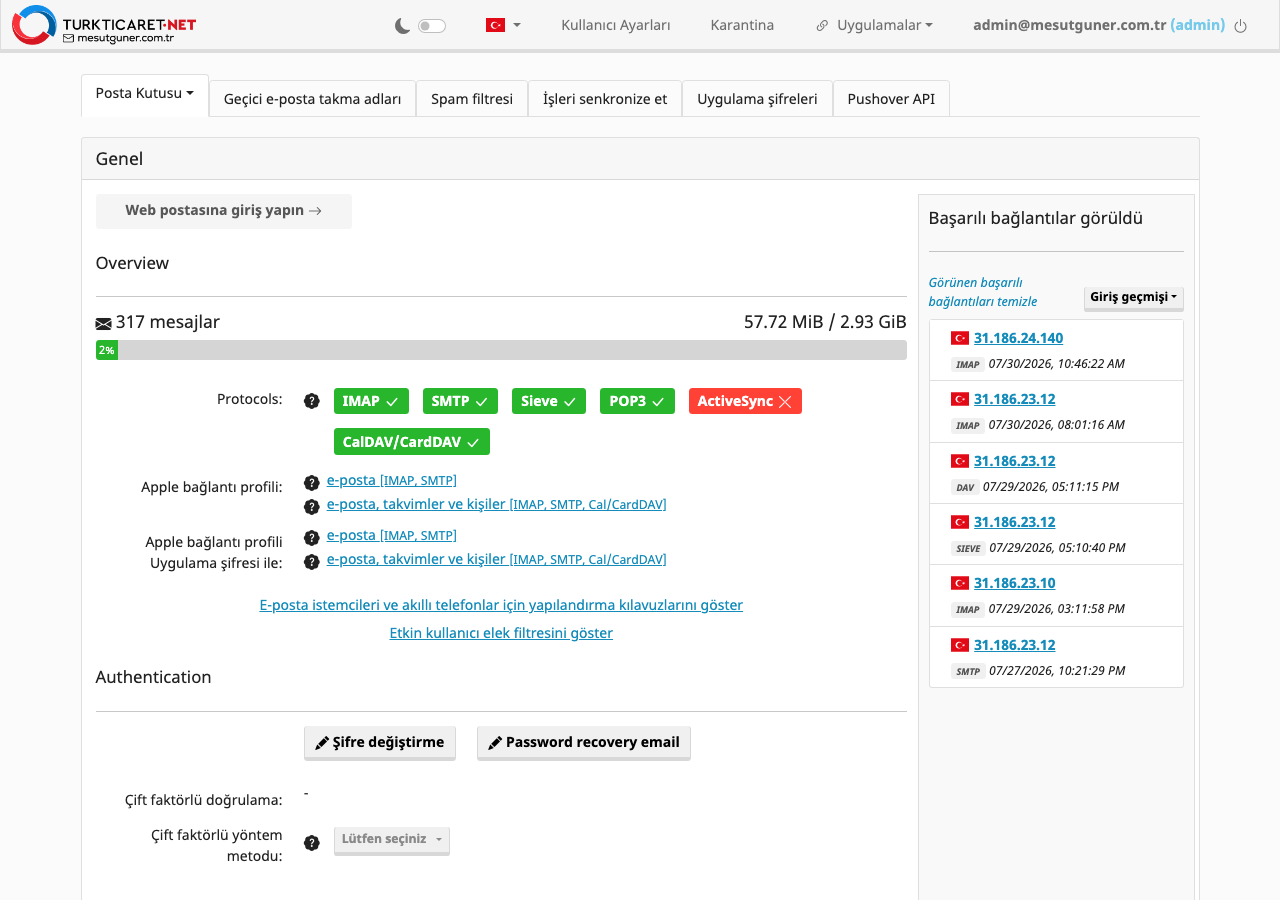Viewport: 1280px width, 900px height.
Task: Open the first Apple e-posta [IMAP, SMTP] link
Action: tap(392, 480)
